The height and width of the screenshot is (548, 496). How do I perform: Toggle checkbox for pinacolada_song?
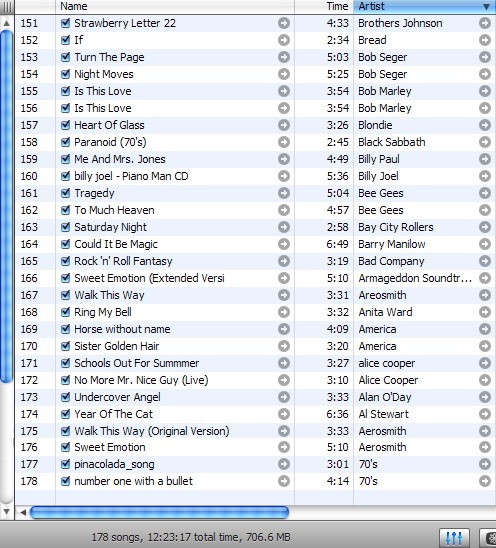(65, 464)
